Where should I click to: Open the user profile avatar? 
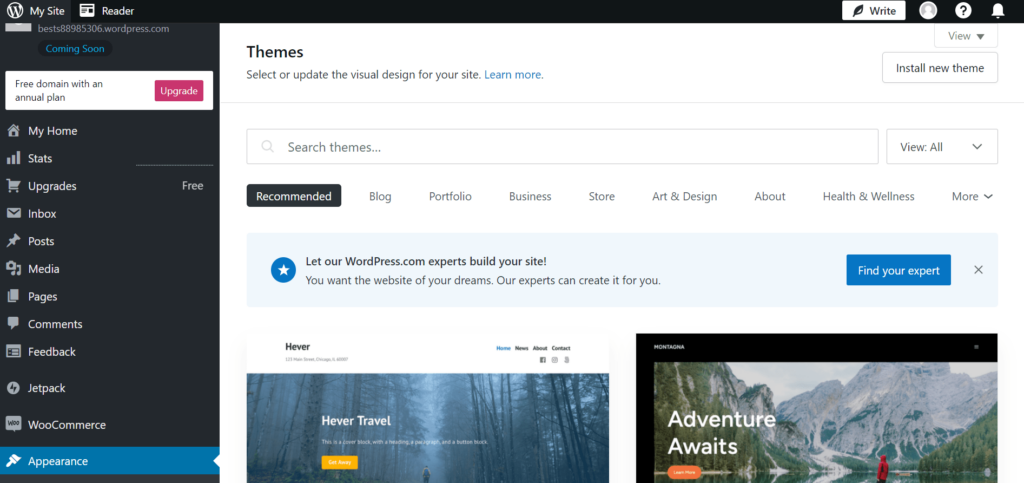click(928, 10)
